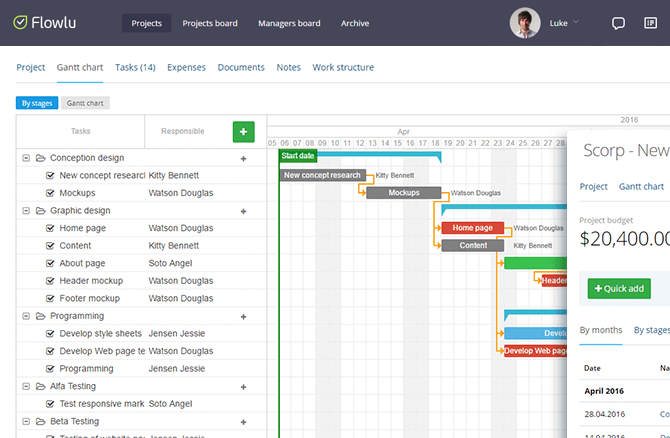Click the New concept research Gantt bar
The width and height of the screenshot is (670, 438).
click(x=323, y=175)
